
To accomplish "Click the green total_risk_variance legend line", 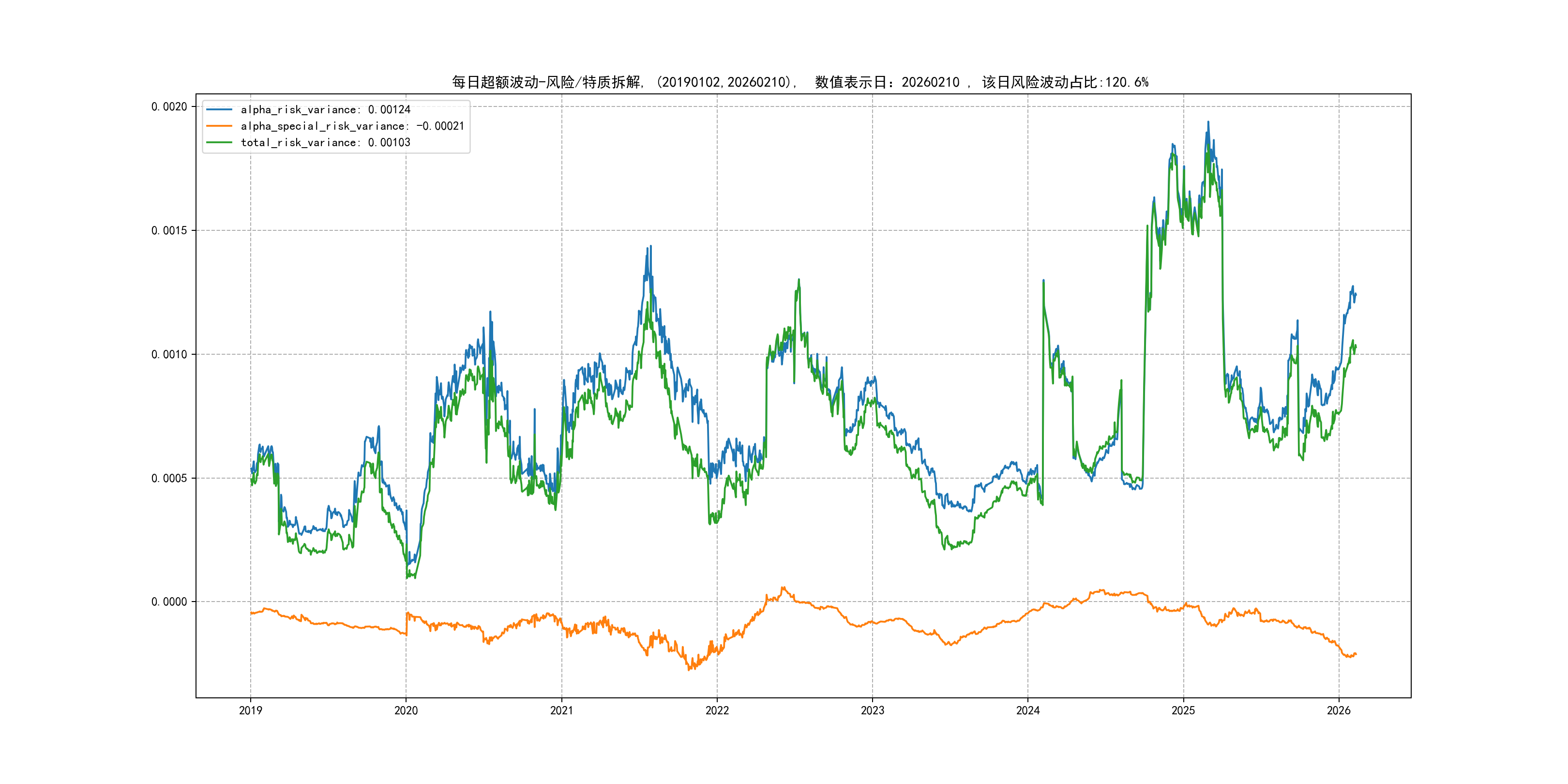I will [219, 142].
